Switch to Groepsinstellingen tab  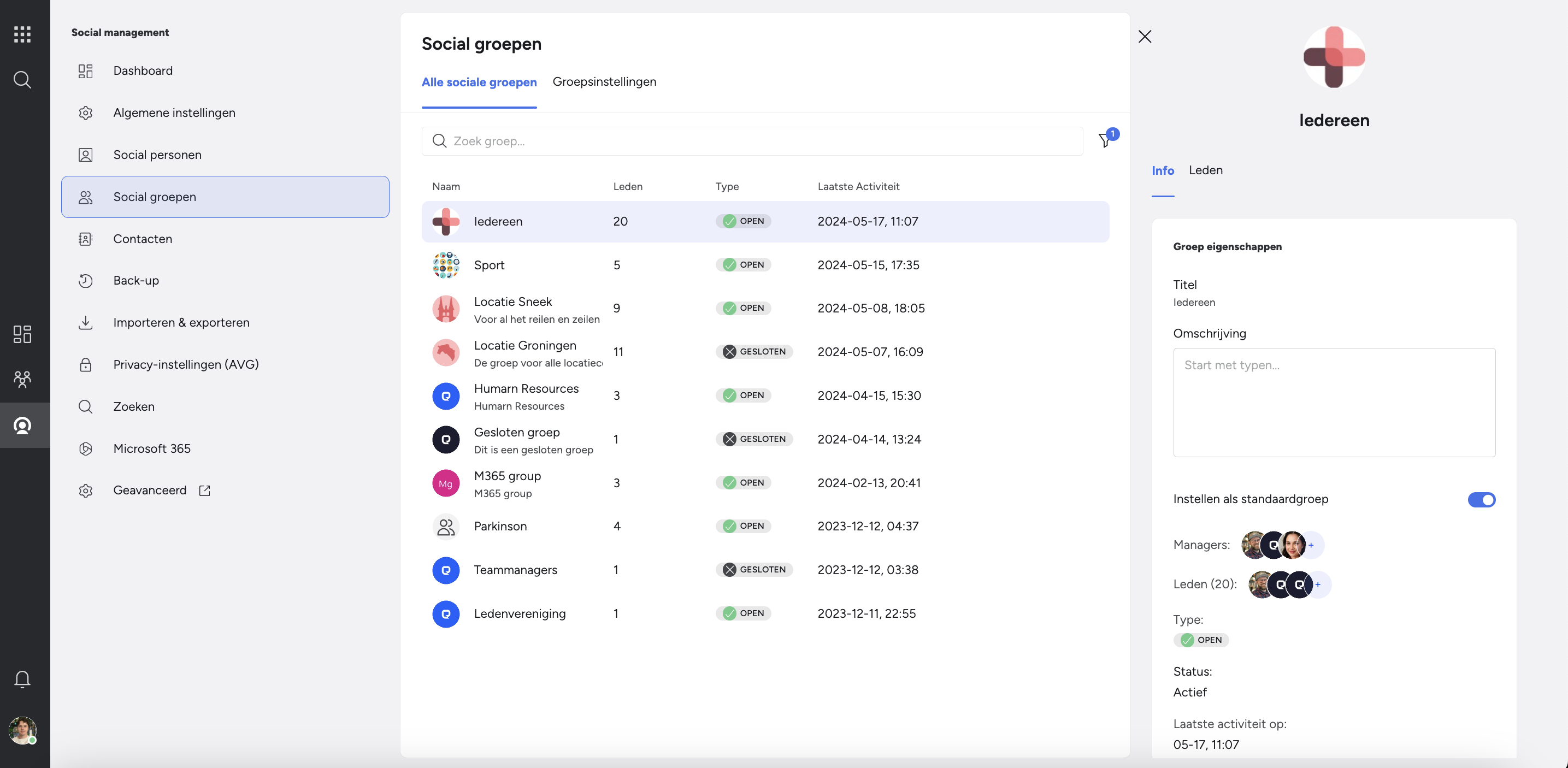pos(604,81)
